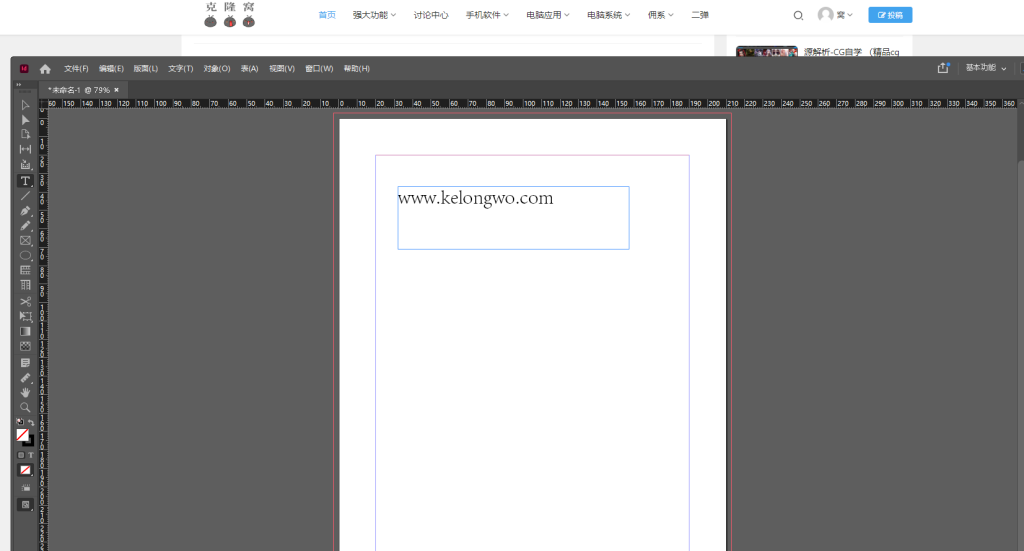Select the Pen tool
The height and width of the screenshot is (551, 1024).
[x=25, y=211]
